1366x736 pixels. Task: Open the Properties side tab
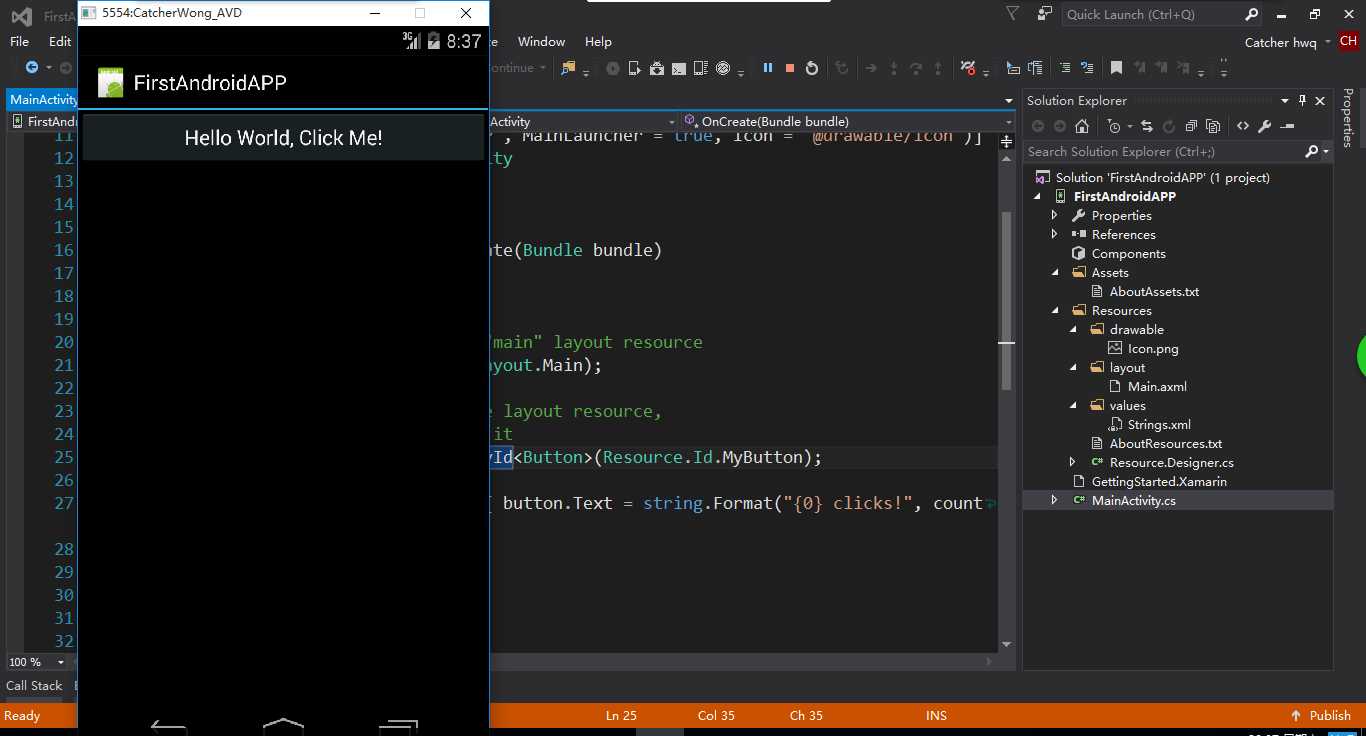[1348, 119]
